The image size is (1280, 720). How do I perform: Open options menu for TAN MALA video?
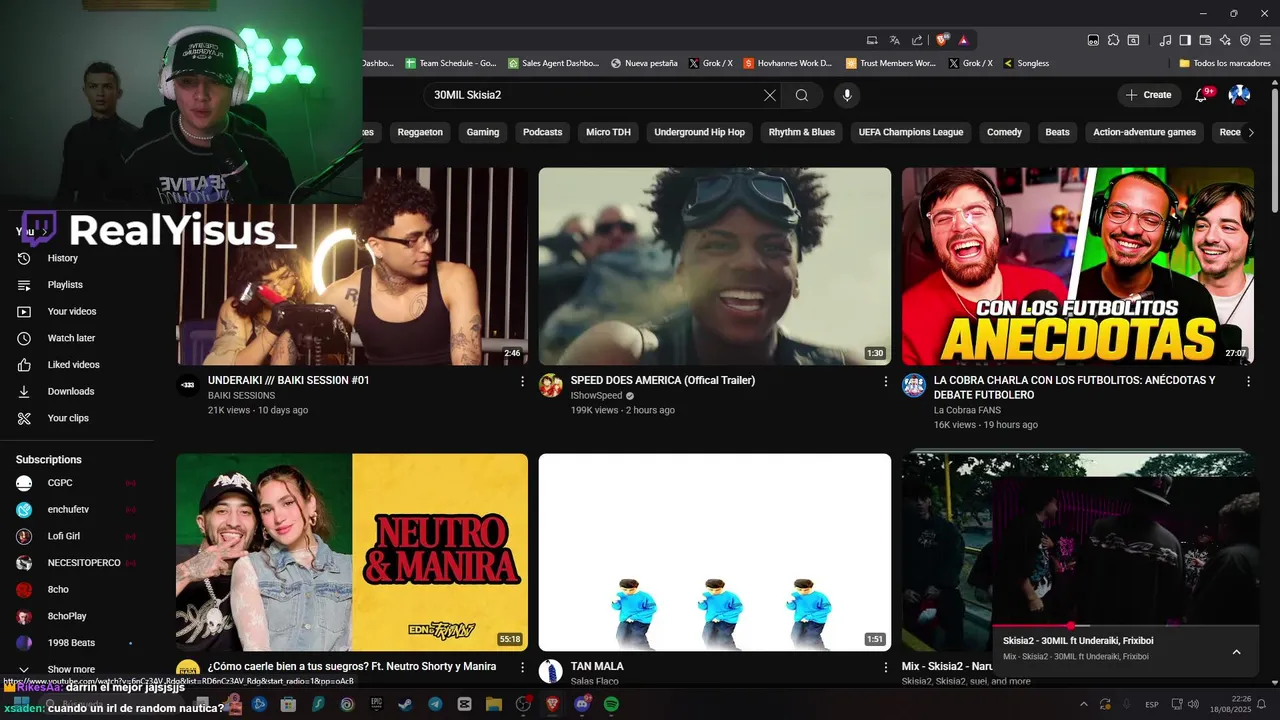click(885, 667)
